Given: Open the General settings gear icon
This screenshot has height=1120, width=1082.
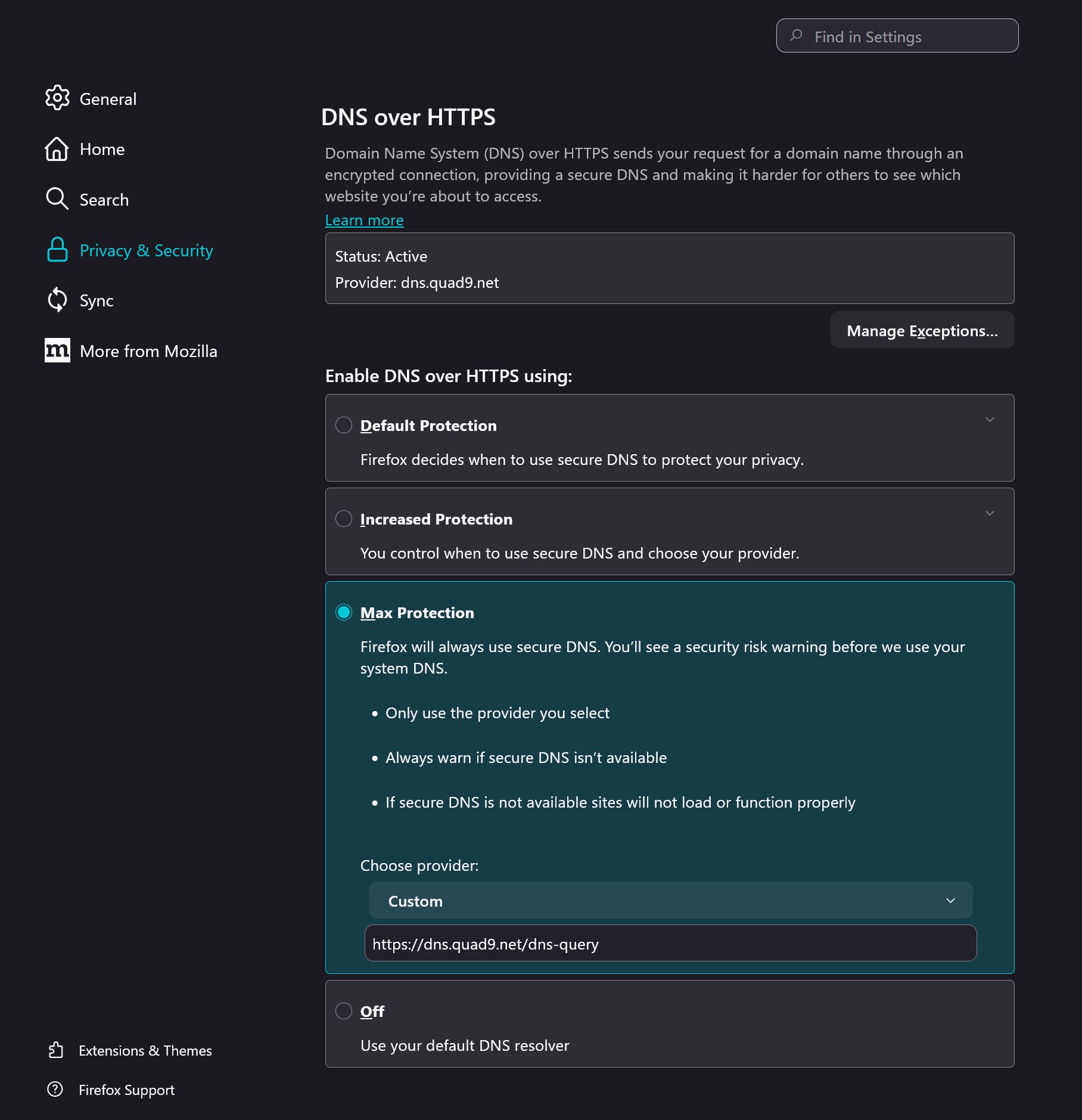Looking at the screenshot, I should pyautogui.click(x=58, y=98).
